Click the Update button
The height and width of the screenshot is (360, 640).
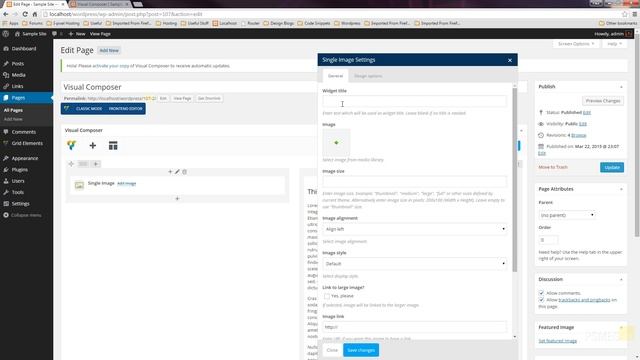612,167
